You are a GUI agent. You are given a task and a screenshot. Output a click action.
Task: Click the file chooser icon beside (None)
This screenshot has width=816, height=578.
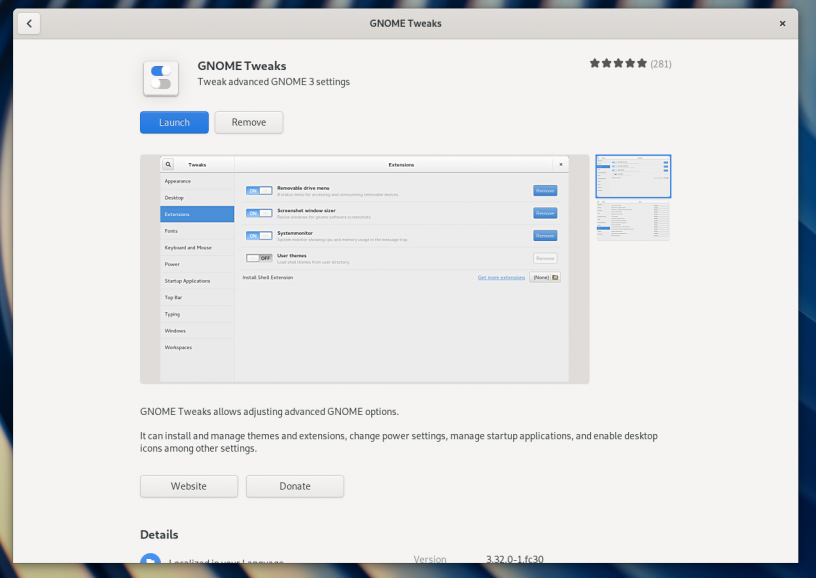tap(556, 277)
